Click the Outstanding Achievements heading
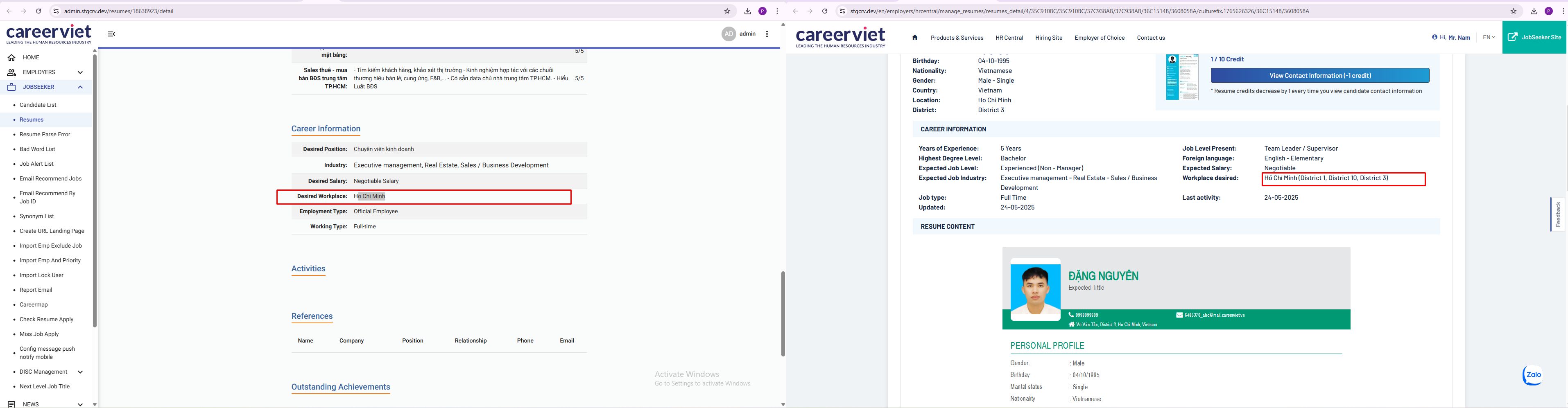This screenshot has height=408, width=1568. point(340,387)
